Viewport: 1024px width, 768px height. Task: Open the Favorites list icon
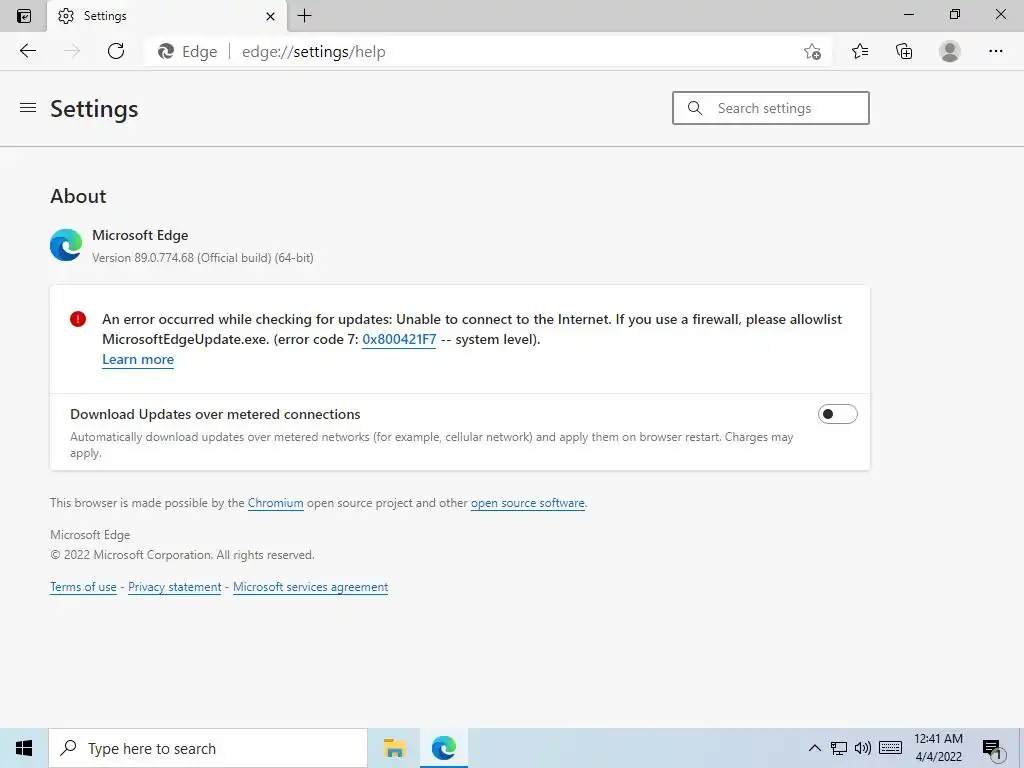tap(860, 51)
